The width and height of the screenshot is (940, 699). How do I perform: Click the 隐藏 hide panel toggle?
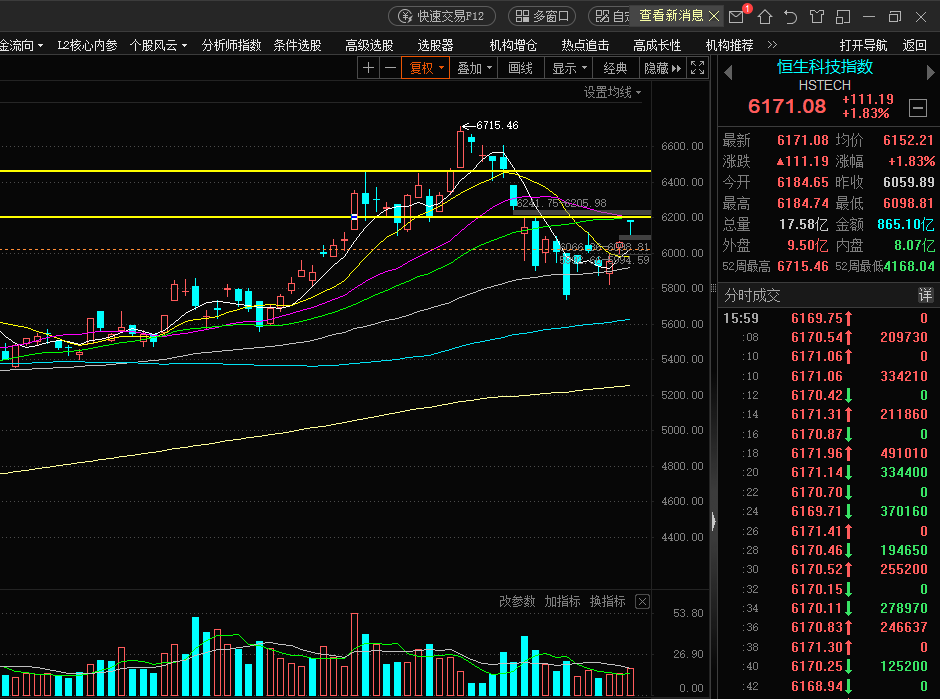click(x=662, y=68)
